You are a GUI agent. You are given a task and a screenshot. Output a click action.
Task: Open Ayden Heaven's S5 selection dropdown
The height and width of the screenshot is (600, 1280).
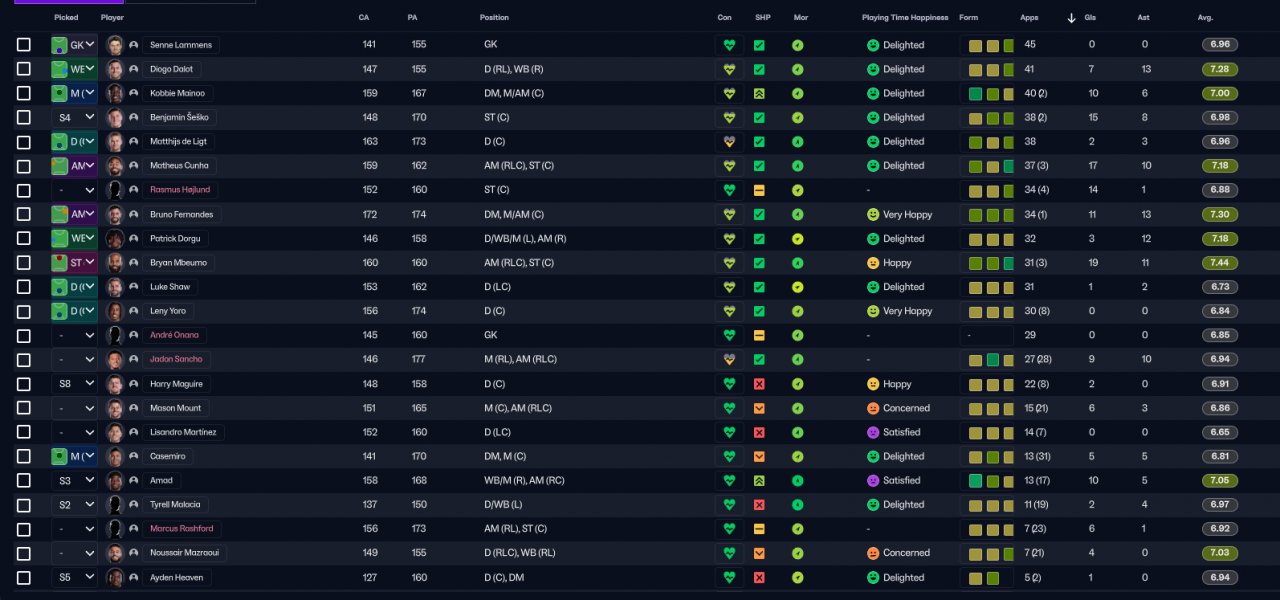(75, 577)
